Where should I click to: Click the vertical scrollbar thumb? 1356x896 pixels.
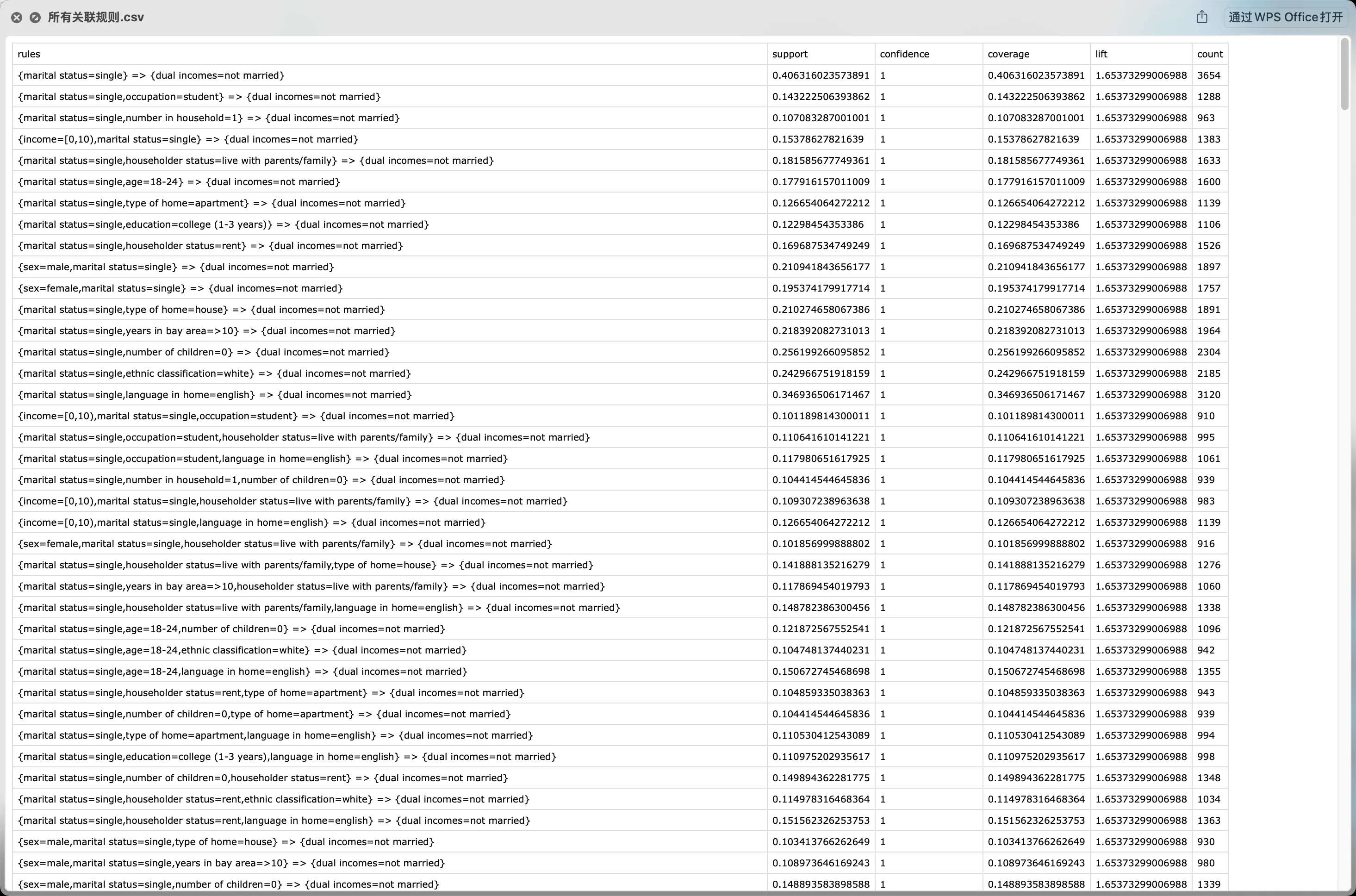click(x=1344, y=75)
